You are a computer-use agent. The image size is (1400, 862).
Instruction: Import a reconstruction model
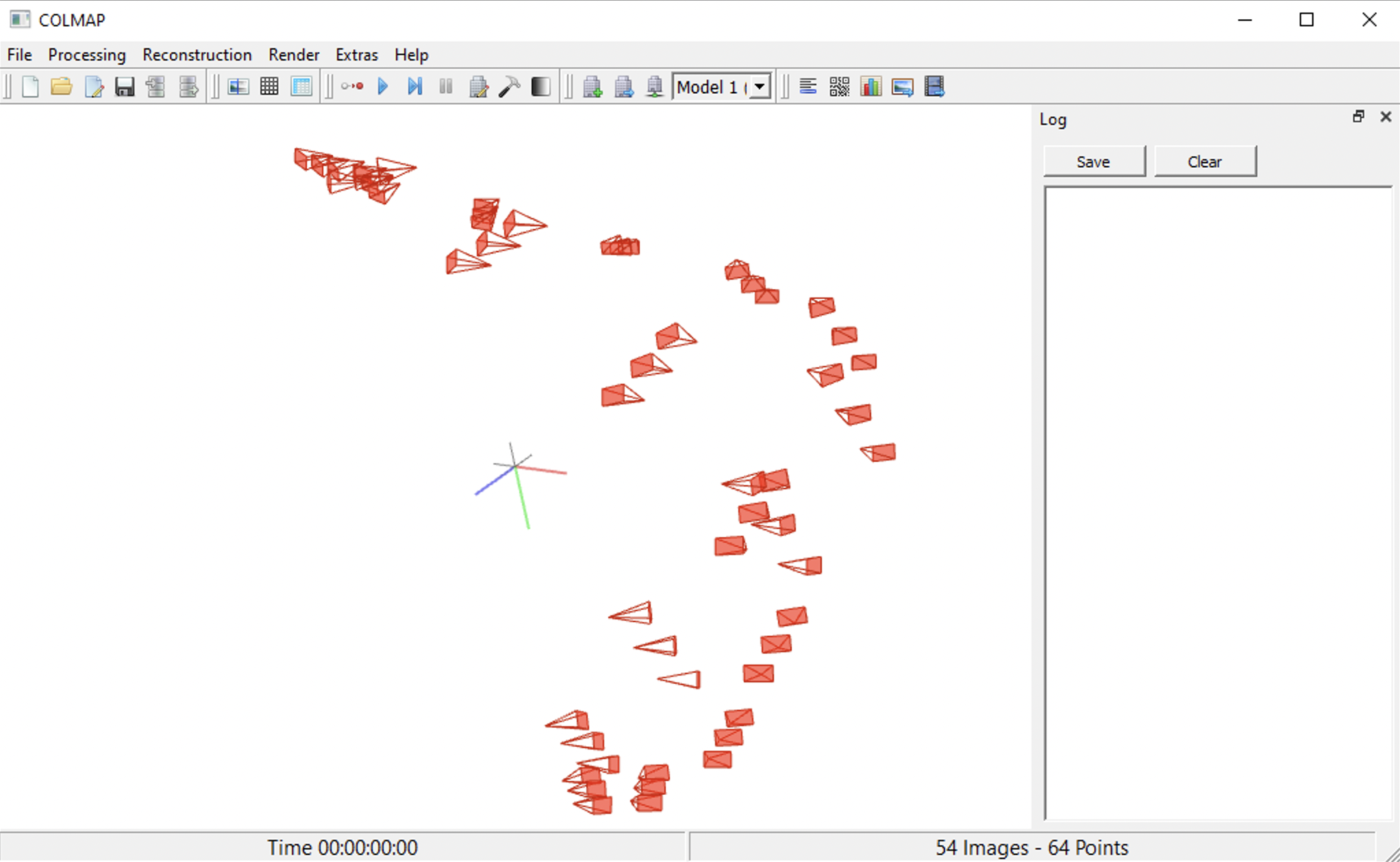click(155, 86)
